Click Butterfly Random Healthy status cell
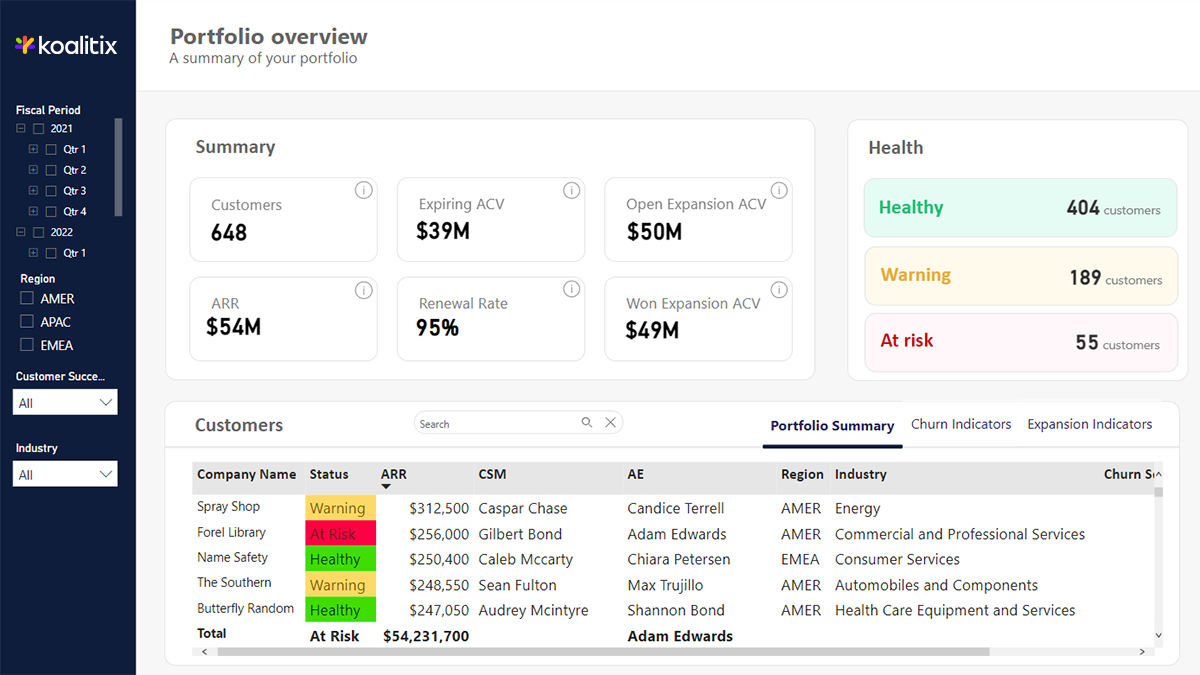The width and height of the screenshot is (1200, 675). [340, 610]
